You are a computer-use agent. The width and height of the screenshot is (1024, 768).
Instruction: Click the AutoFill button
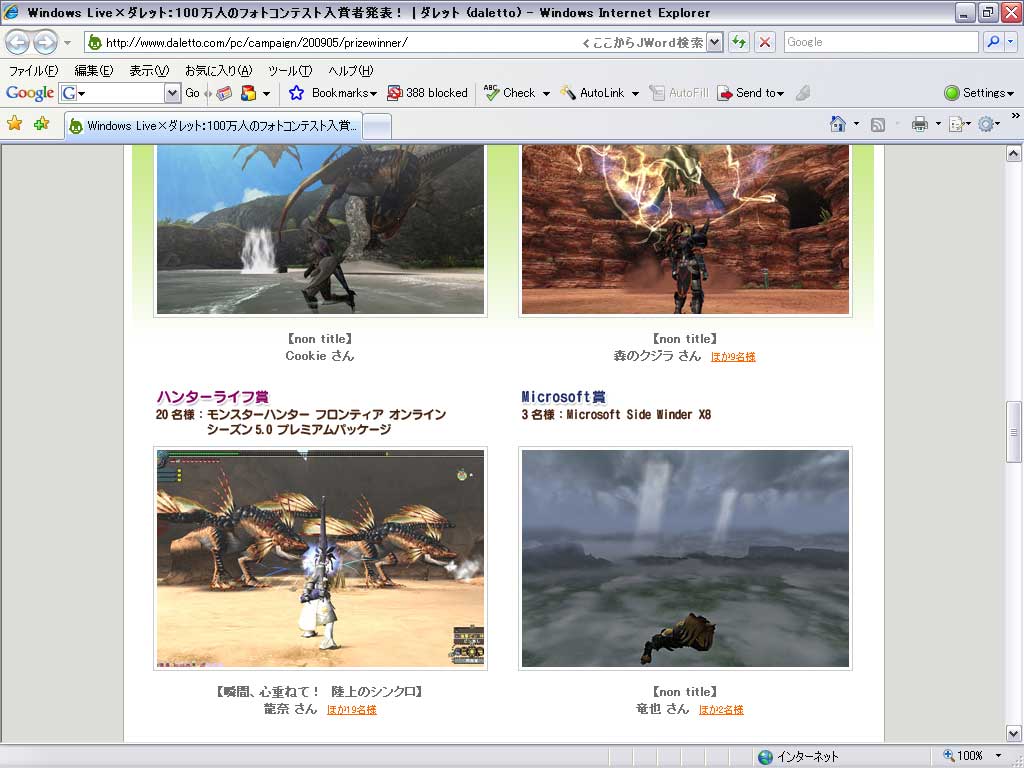pos(679,93)
